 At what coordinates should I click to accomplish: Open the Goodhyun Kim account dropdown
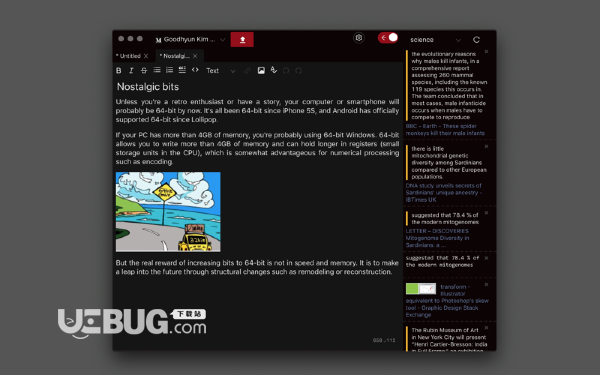point(190,39)
